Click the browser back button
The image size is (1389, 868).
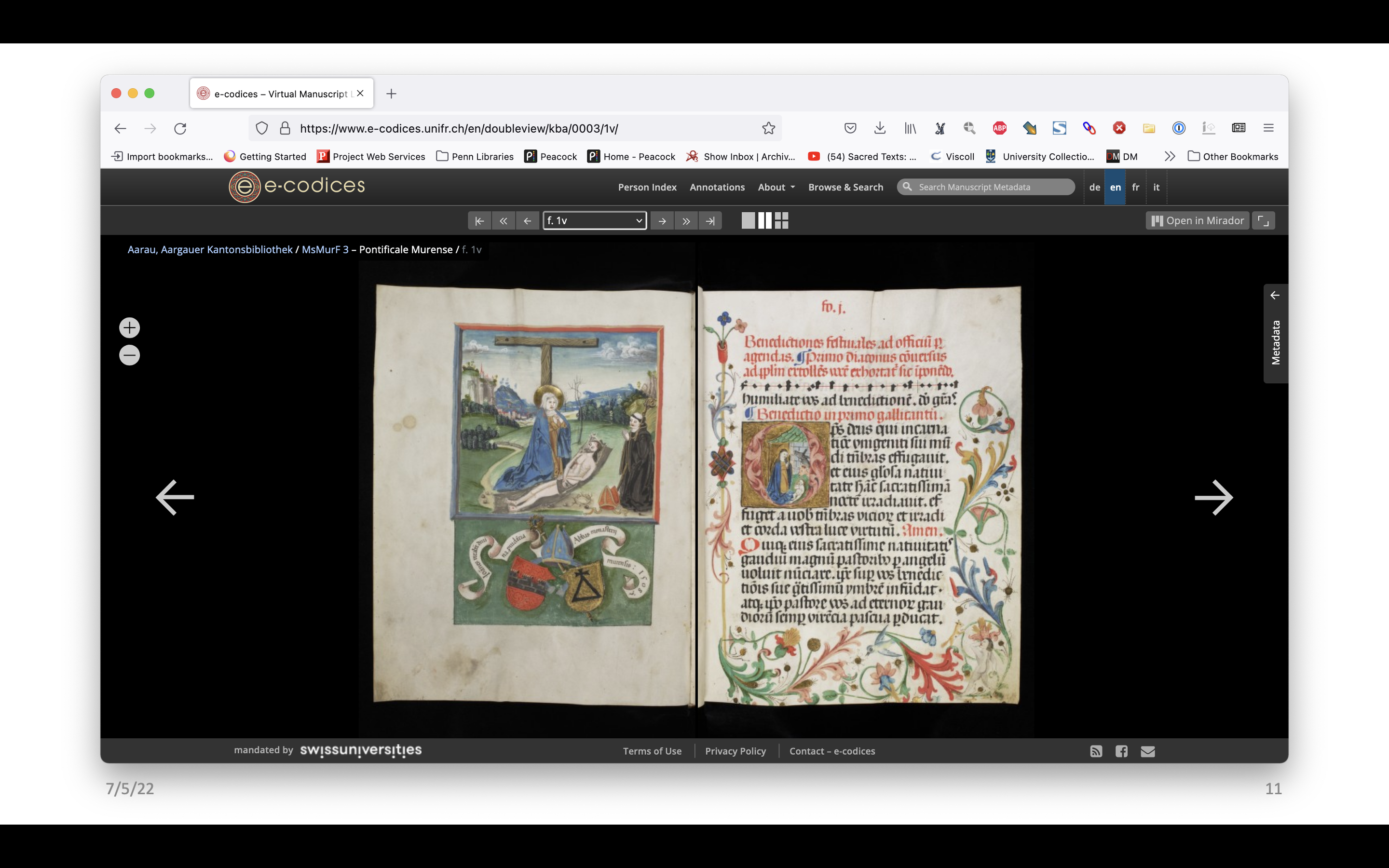point(120,129)
